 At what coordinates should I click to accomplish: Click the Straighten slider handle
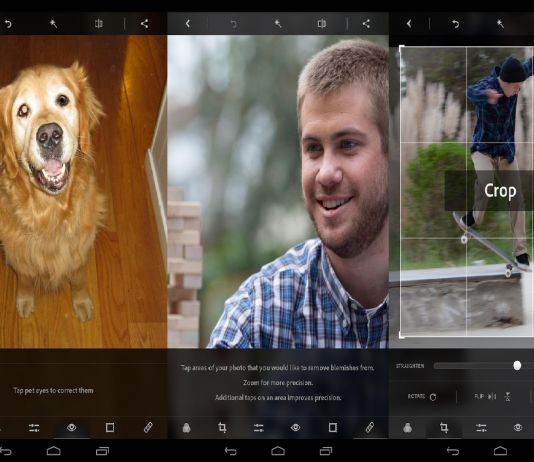tap(517, 366)
